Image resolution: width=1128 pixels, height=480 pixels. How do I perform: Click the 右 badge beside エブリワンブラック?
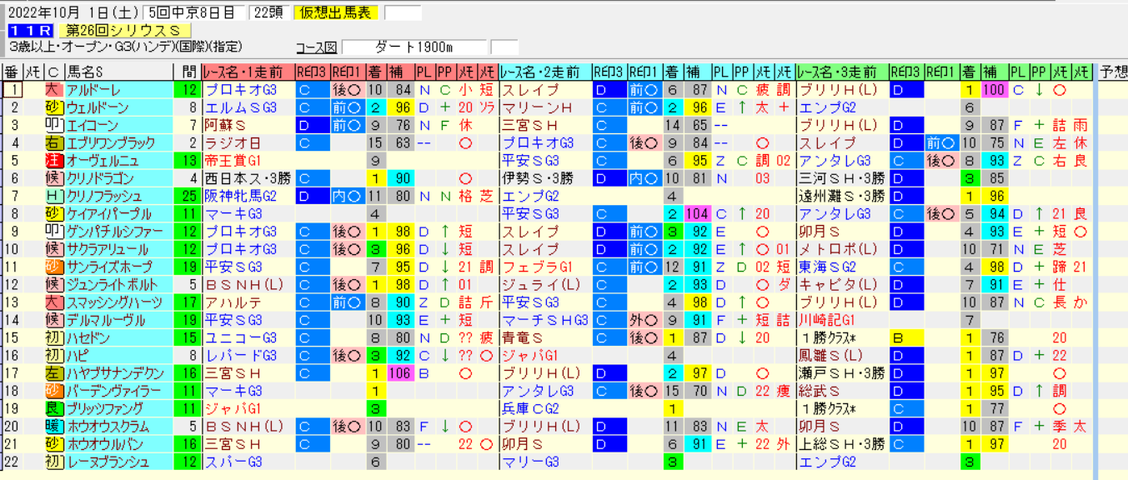pos(53,143)
